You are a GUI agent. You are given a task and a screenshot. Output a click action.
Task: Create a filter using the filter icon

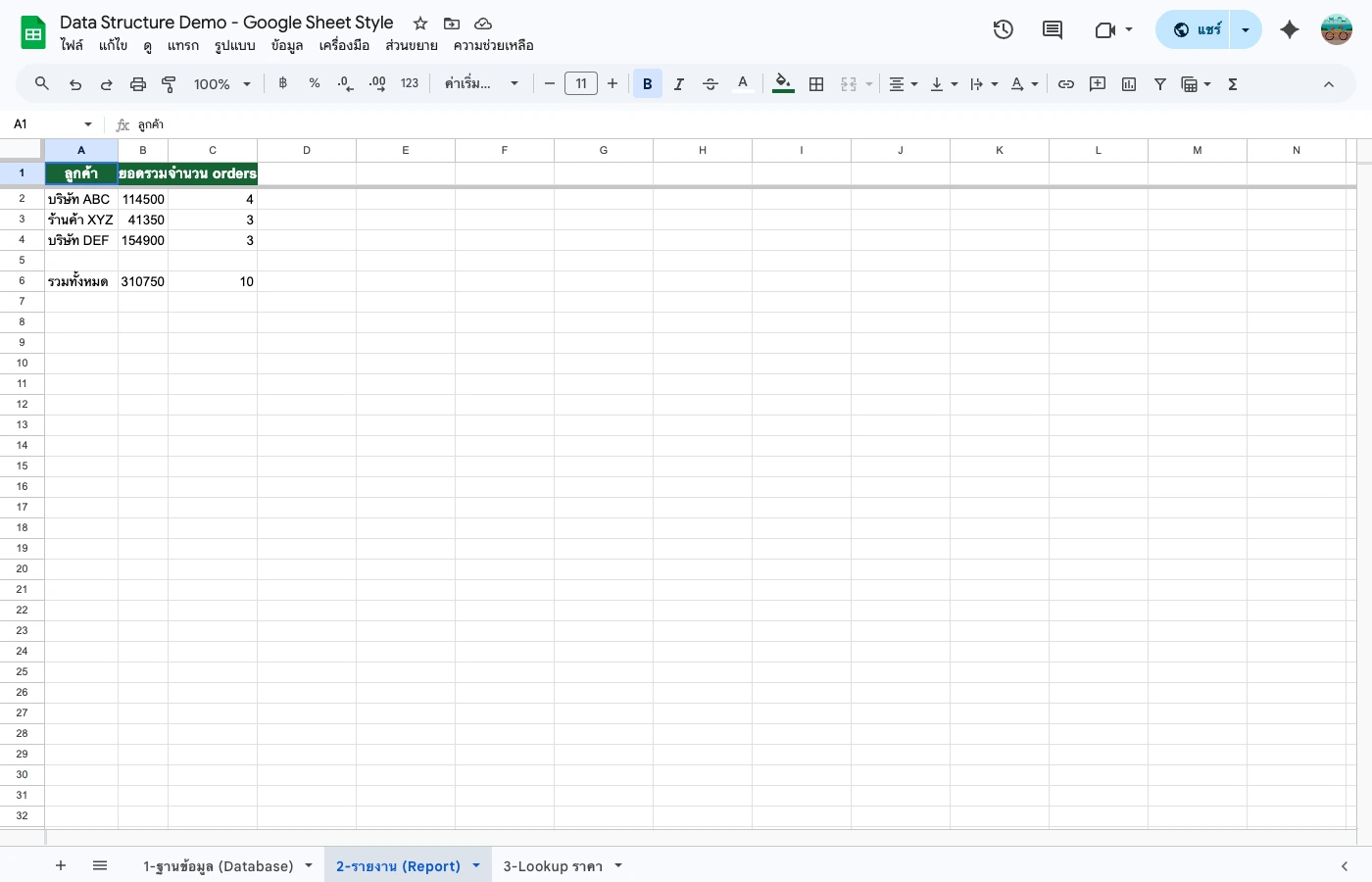(x=1159, y=83)
